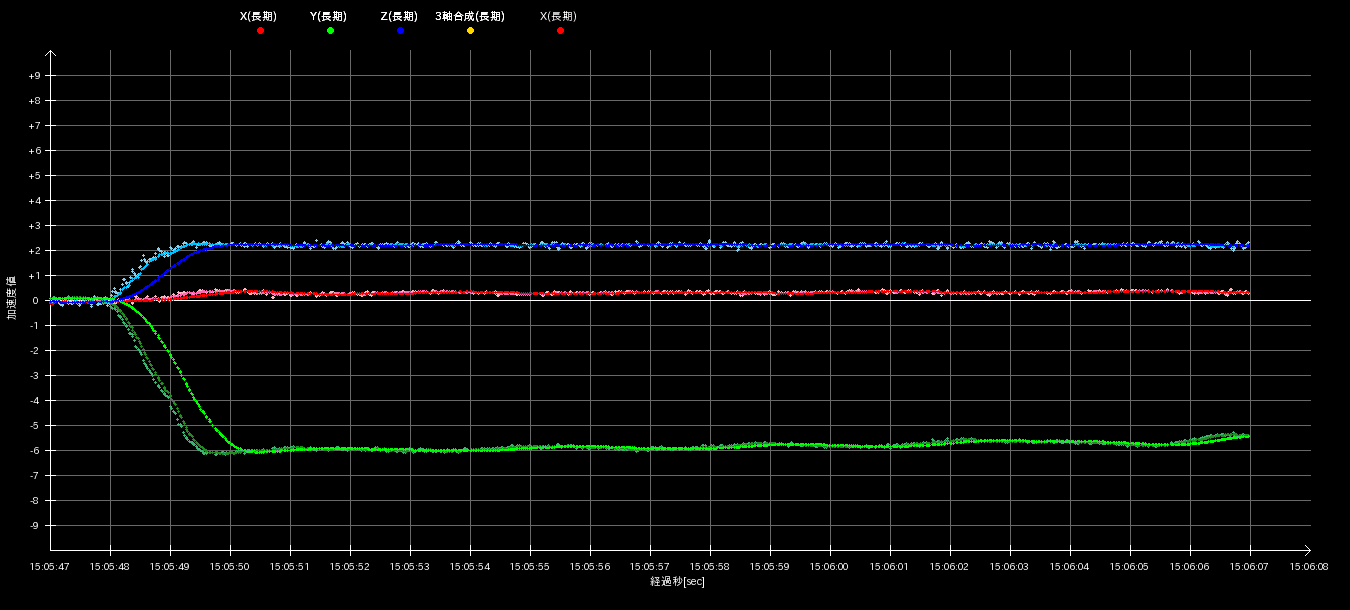The width and height of the screenshot is (1350, 610).
Task: Click the -9 value axis label
Action: tap(34, 526)
